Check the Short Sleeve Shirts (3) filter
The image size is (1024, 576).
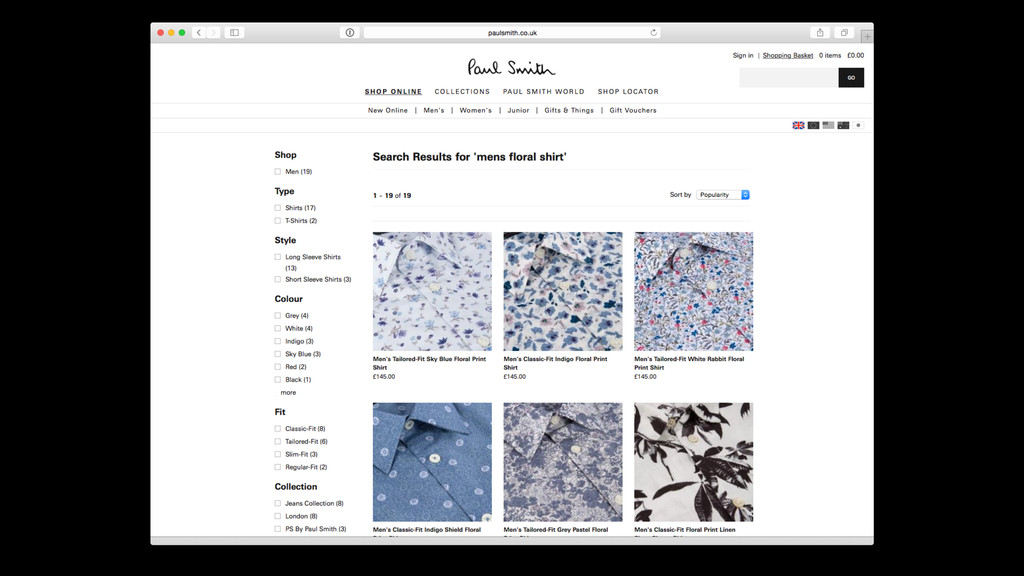[278, 280]
